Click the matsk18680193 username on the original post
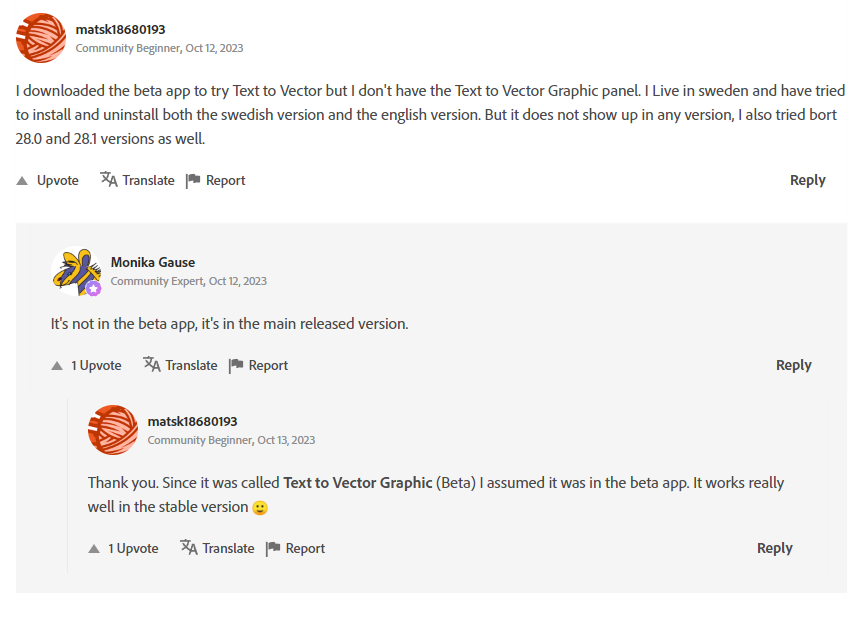 [x=120, y=29]
